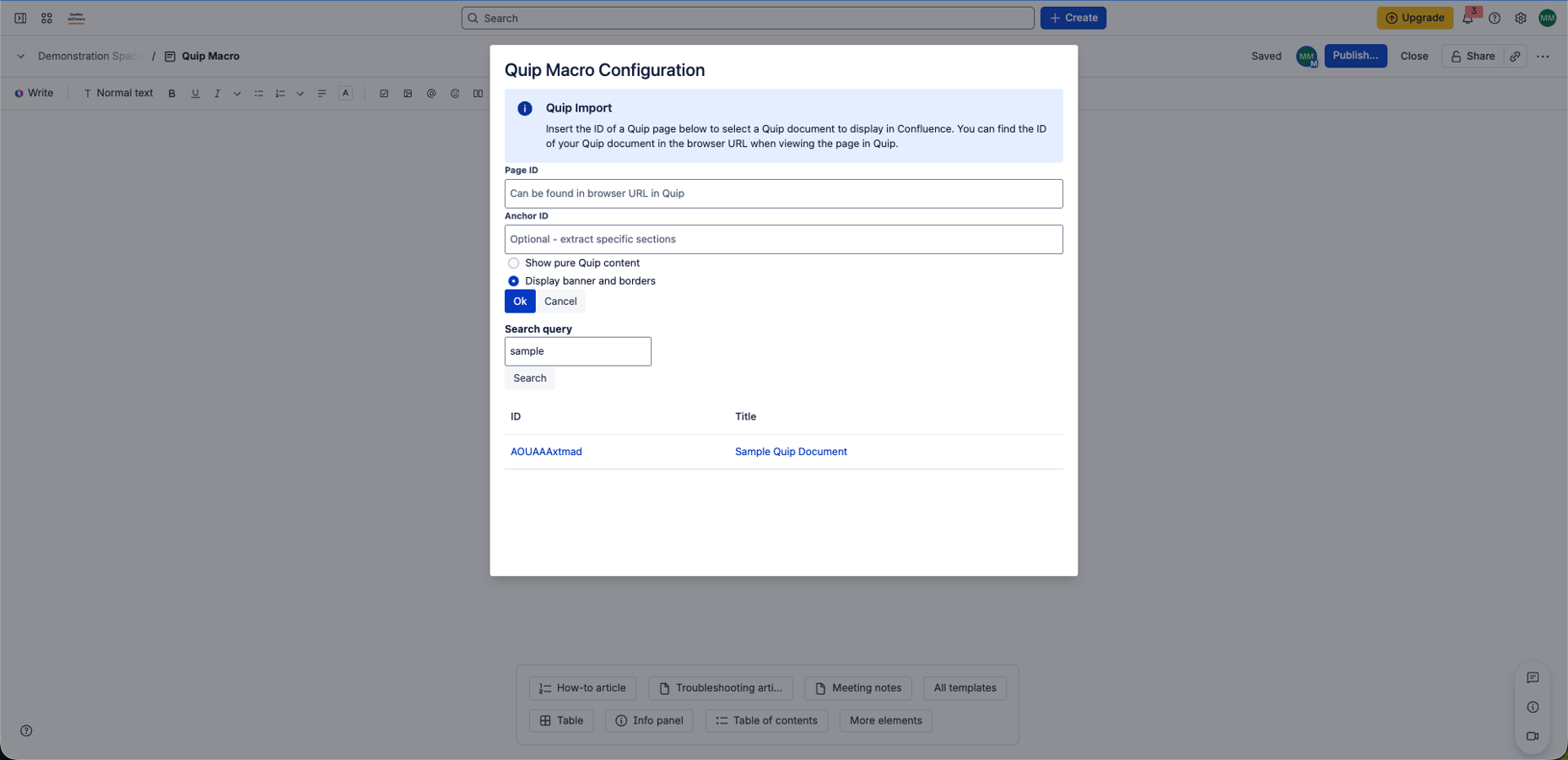Insert a Table of contents element
Image resolution: width=1568 pixels, height=760 pixels.
click(x=766, y=721)
